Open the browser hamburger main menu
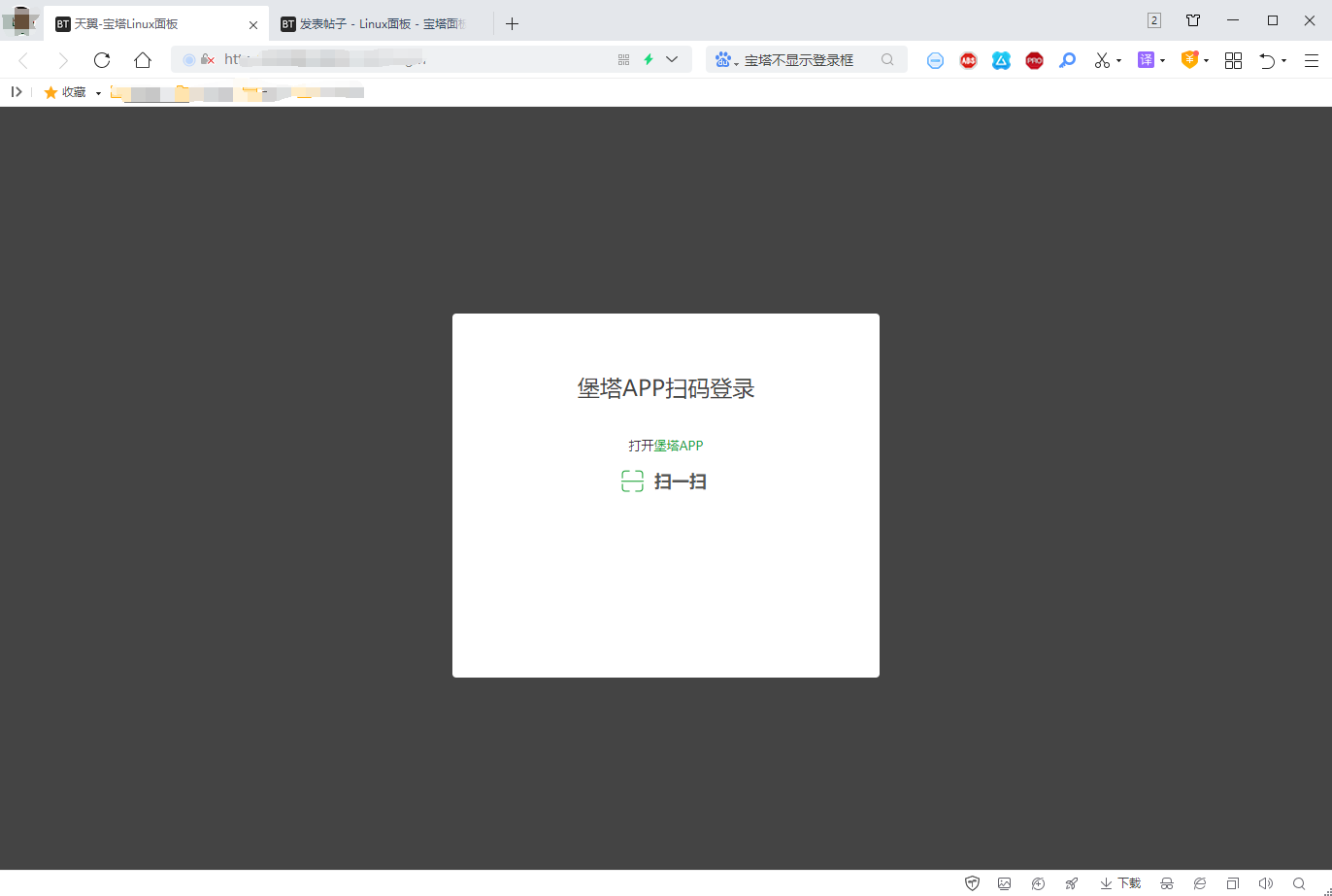 [1311, 60]
